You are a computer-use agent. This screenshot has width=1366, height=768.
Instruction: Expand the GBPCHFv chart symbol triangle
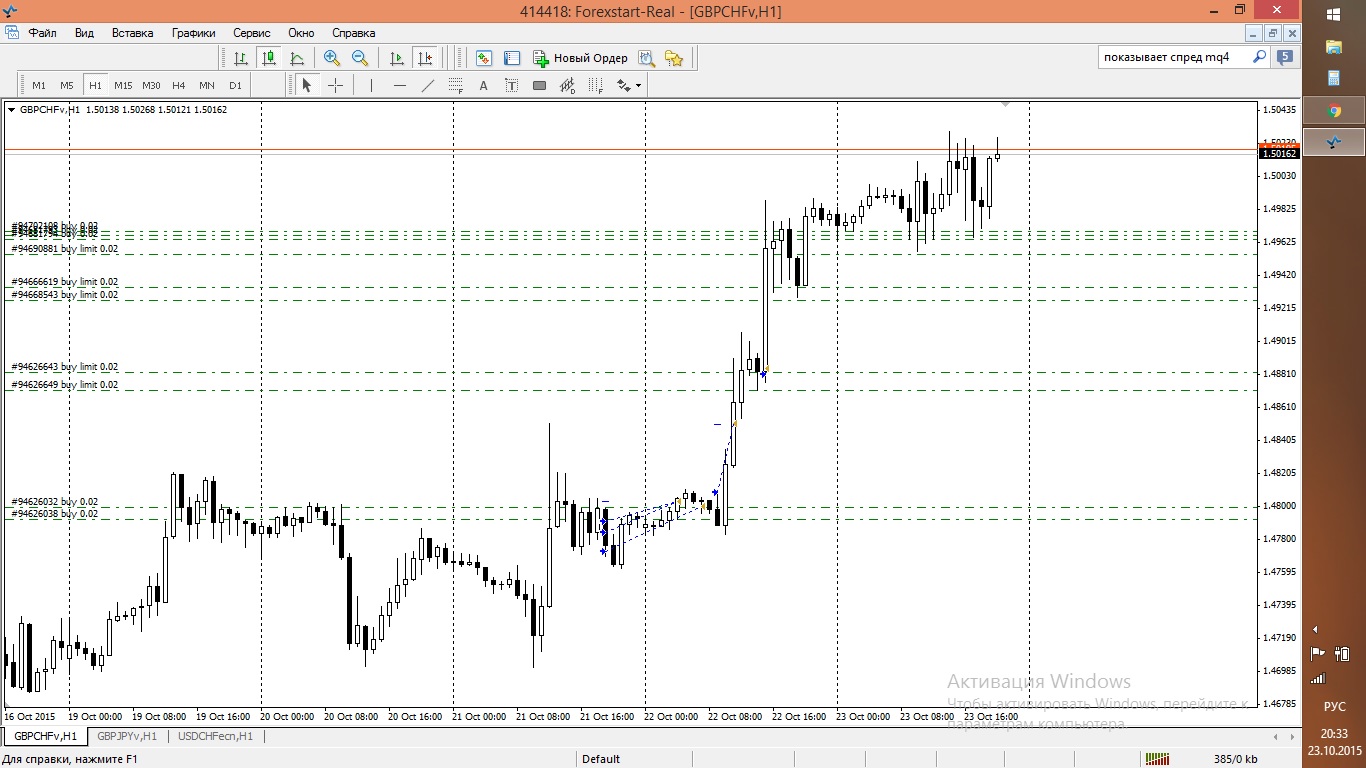point(12,110)
